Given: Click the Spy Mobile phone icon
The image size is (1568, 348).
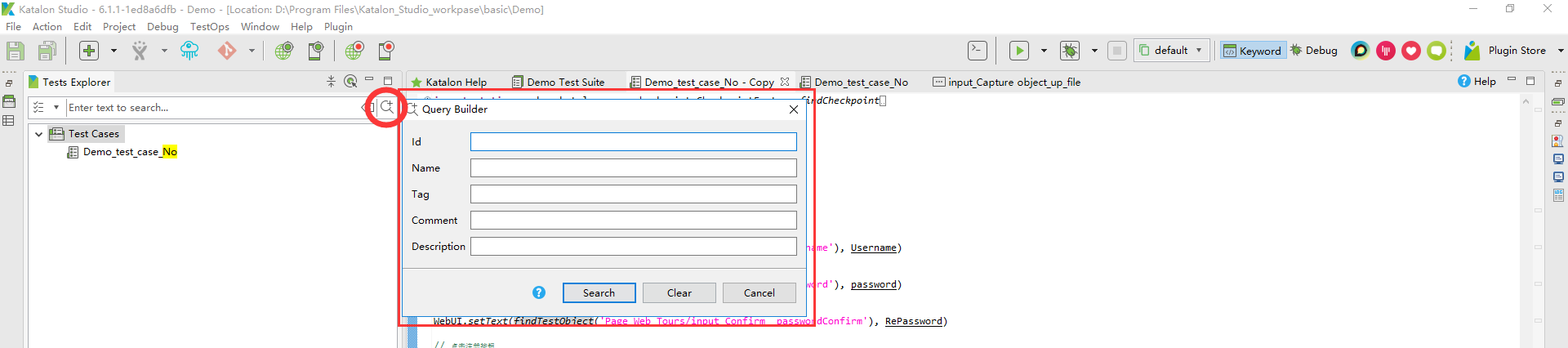Looking at the screenshot, I should 315,51.
